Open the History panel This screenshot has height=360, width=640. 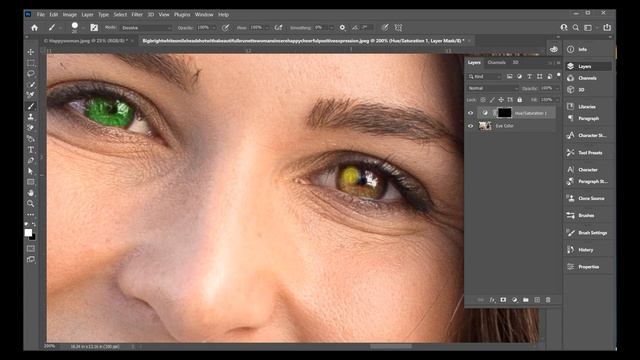tap(585, 250)
